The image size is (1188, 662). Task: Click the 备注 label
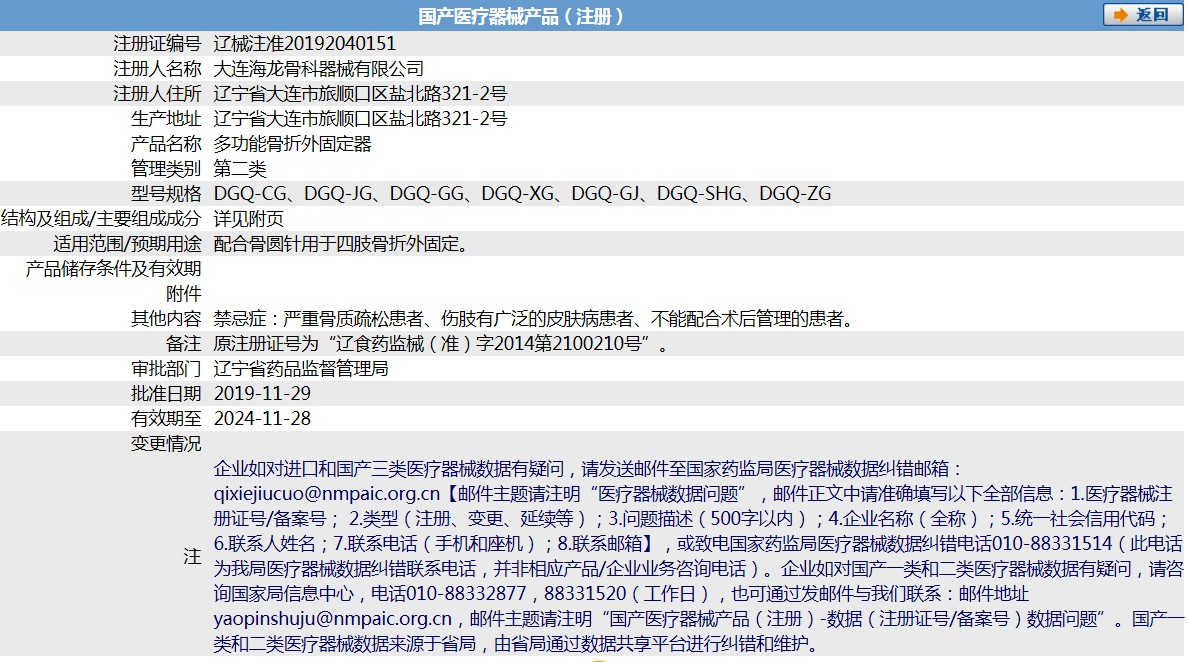pyautogui.click(x=183, y=344)
